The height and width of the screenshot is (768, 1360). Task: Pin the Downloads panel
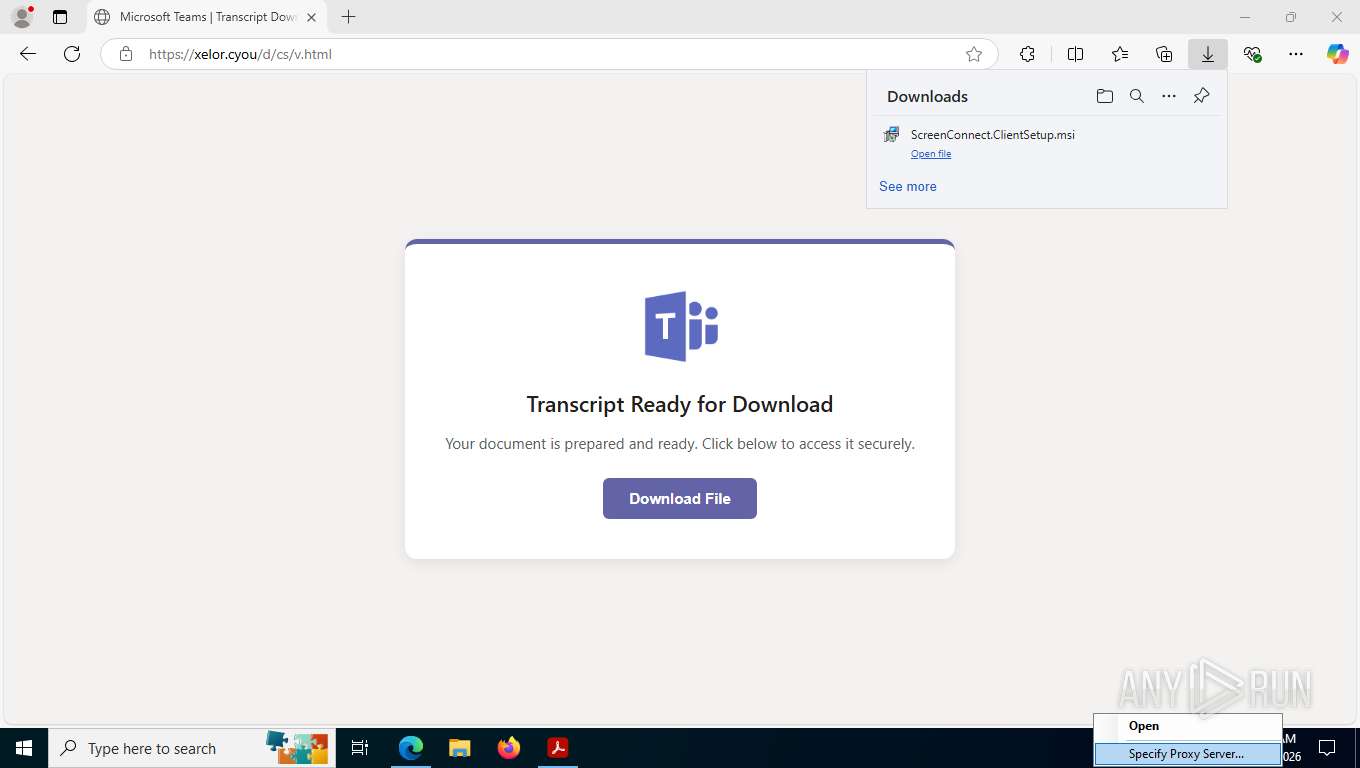pyautogui.click(x=1202, y=96)
